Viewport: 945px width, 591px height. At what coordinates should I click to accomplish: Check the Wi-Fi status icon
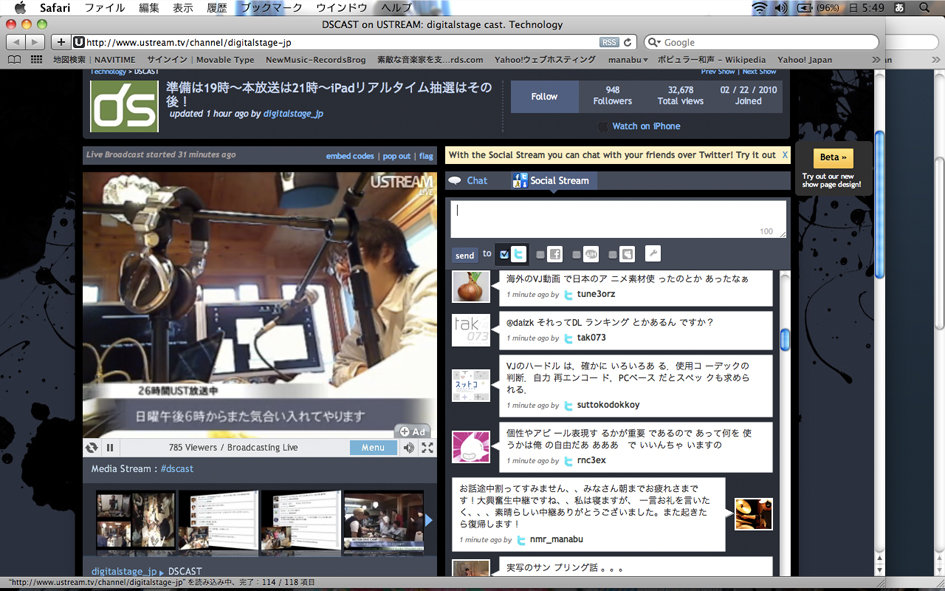pos(760,8)
